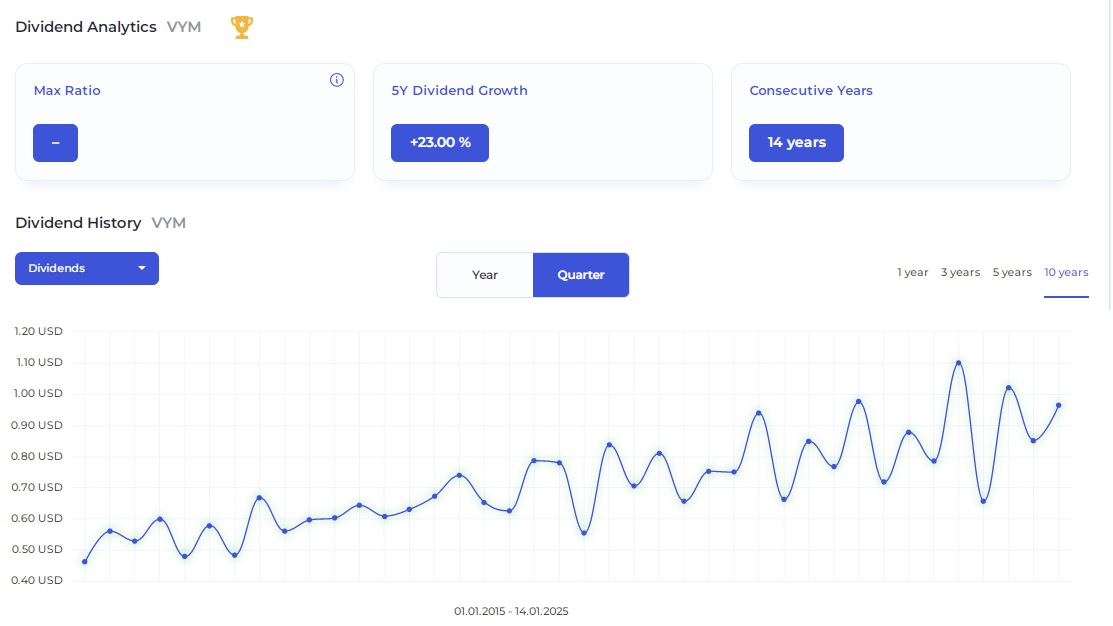
Task: Select the 5 years range tab
Action: click(1011, 273)
